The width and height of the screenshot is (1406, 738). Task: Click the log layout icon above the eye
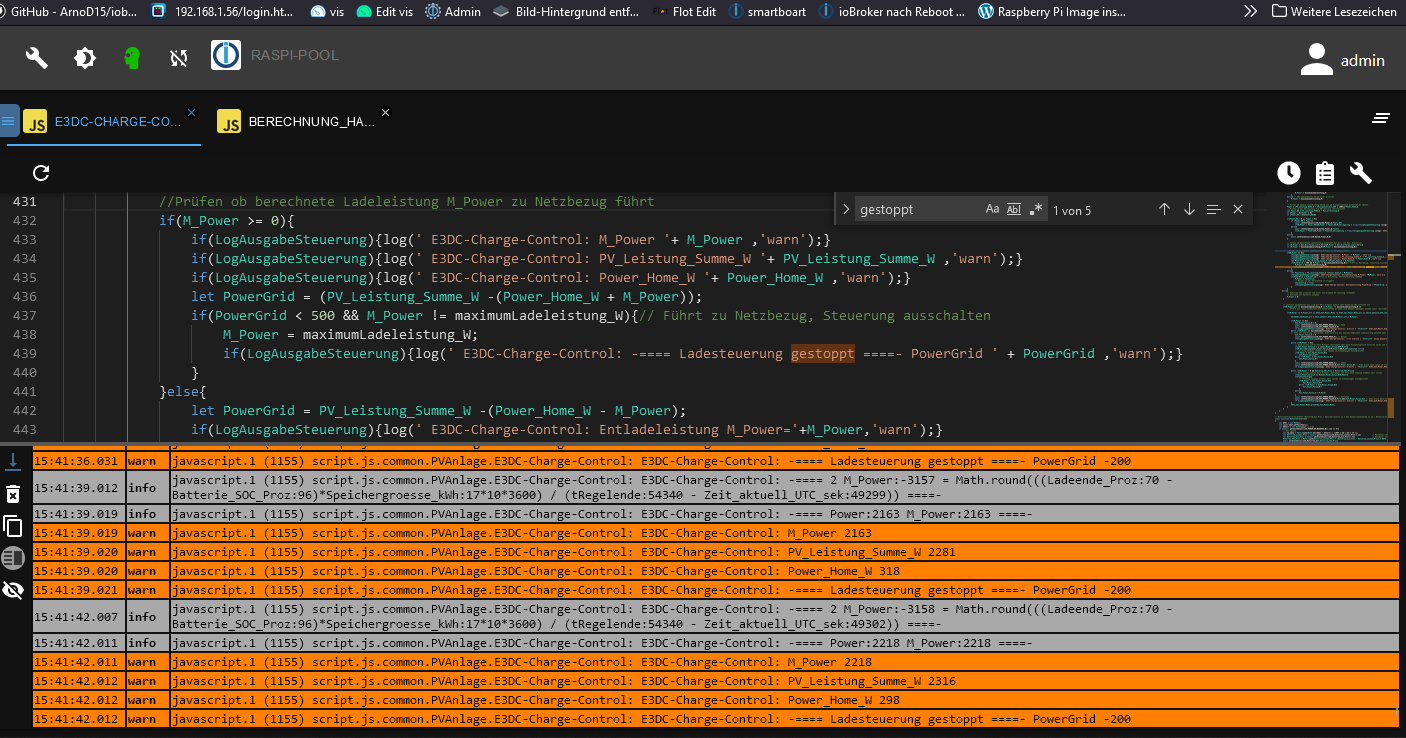pos(13,558)
